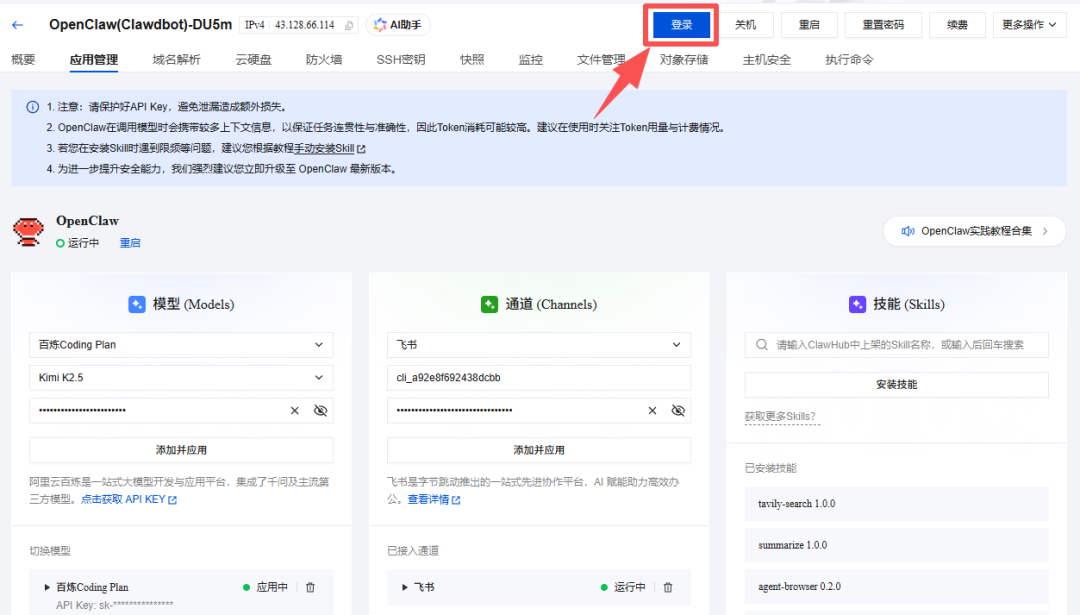Click the back arrow beside the instance name
This screenshot has width=1080, height=615.
[x=18, y=25]
